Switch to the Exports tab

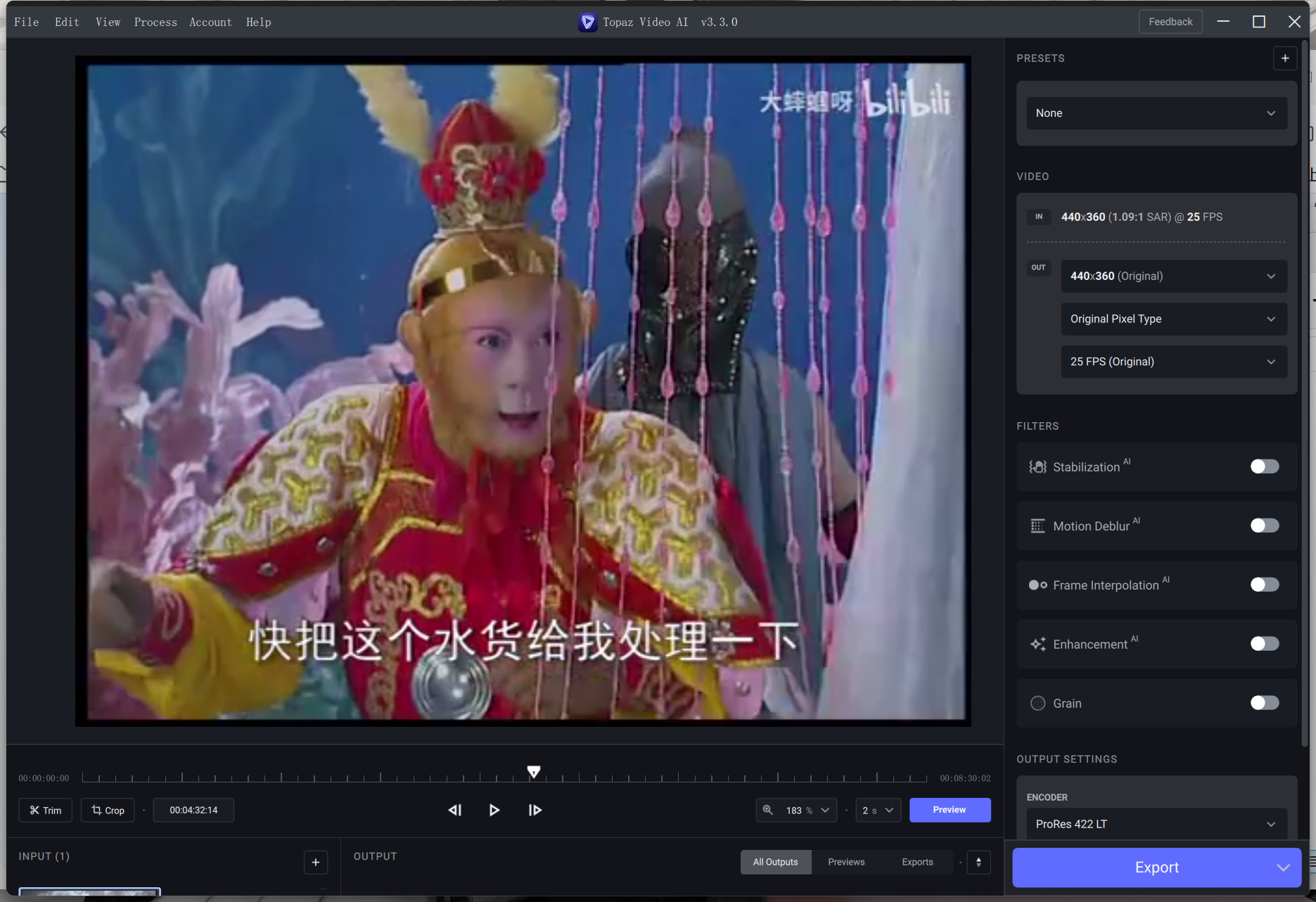pyautogui.click(x=917, y=862)
